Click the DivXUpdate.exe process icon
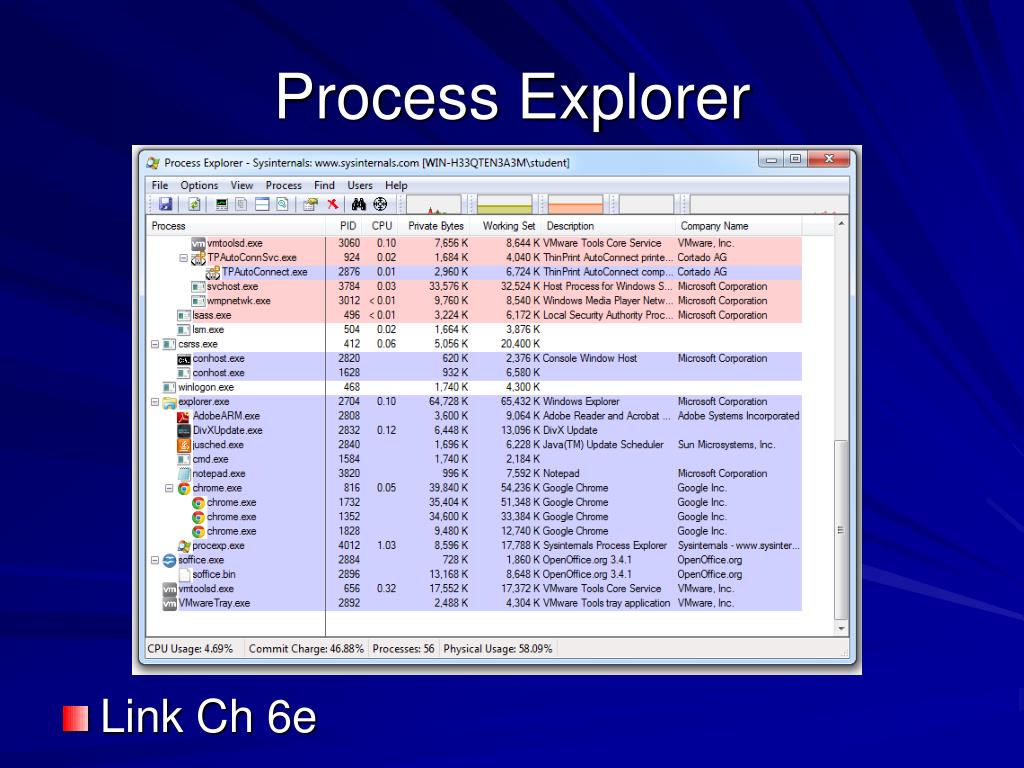Screen dimensions: 1024x768 click(x=184, y=430)
